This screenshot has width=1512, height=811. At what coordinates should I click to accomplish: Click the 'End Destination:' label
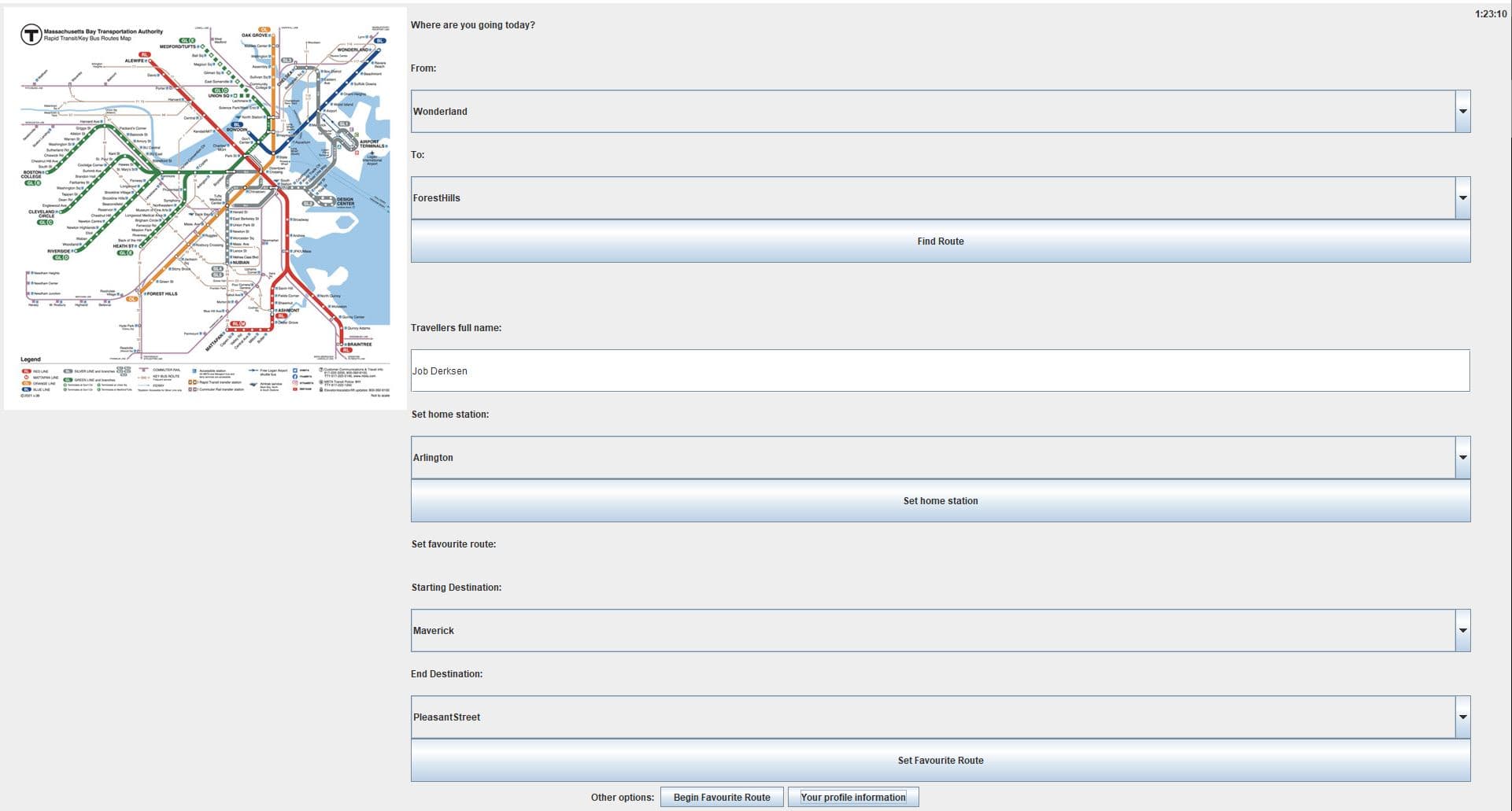tap(446, 673)
